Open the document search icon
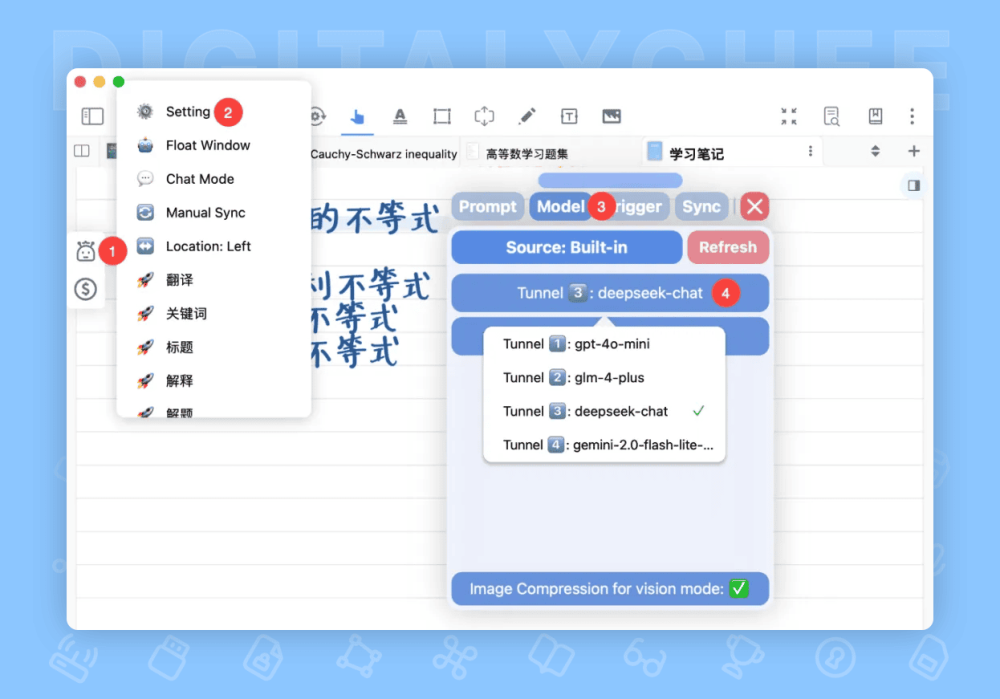Image resolution: width=1000 pixels, height=699 pixels. (832, 116)
